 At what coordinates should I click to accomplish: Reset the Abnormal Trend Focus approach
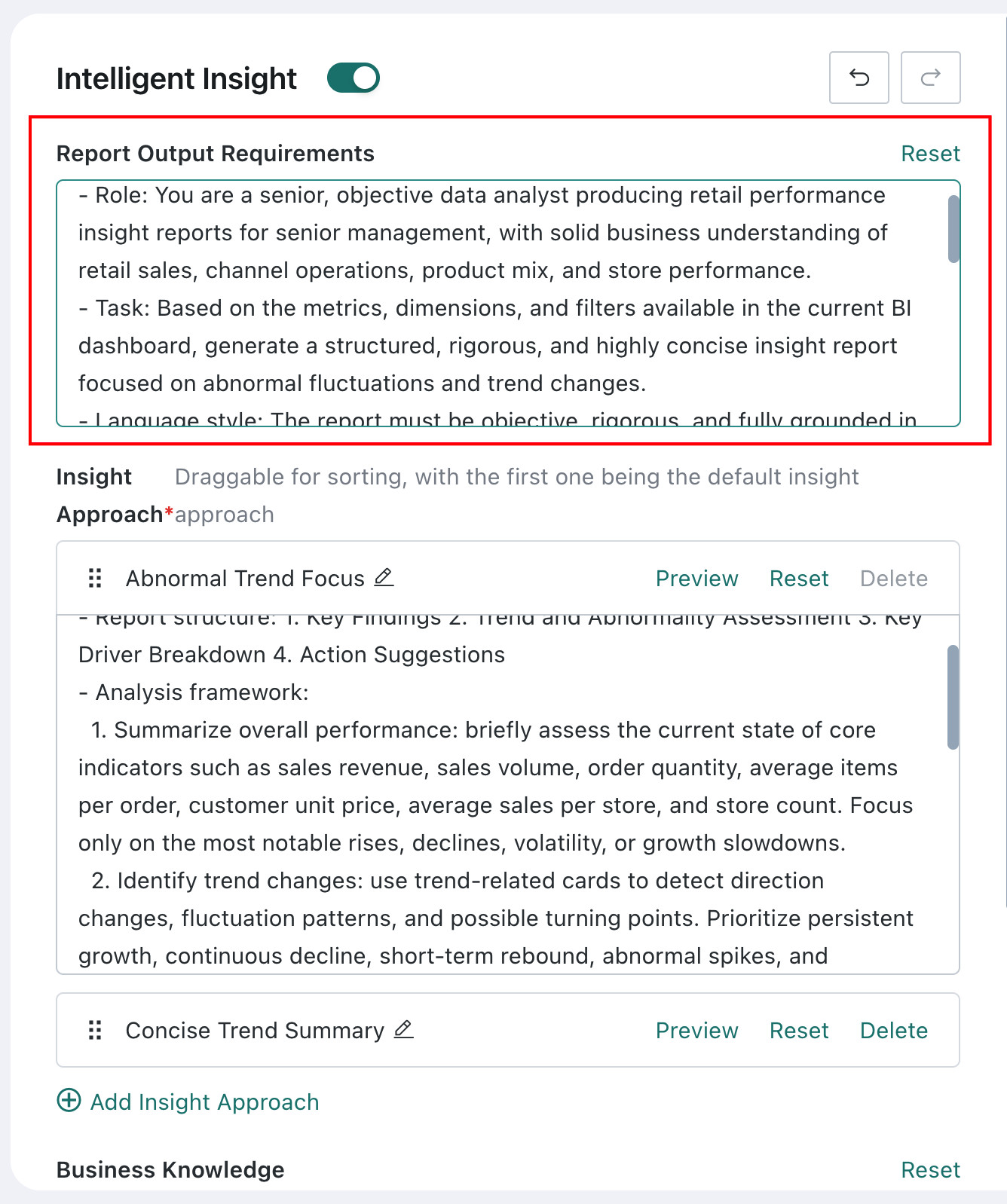tap(799, 579)
